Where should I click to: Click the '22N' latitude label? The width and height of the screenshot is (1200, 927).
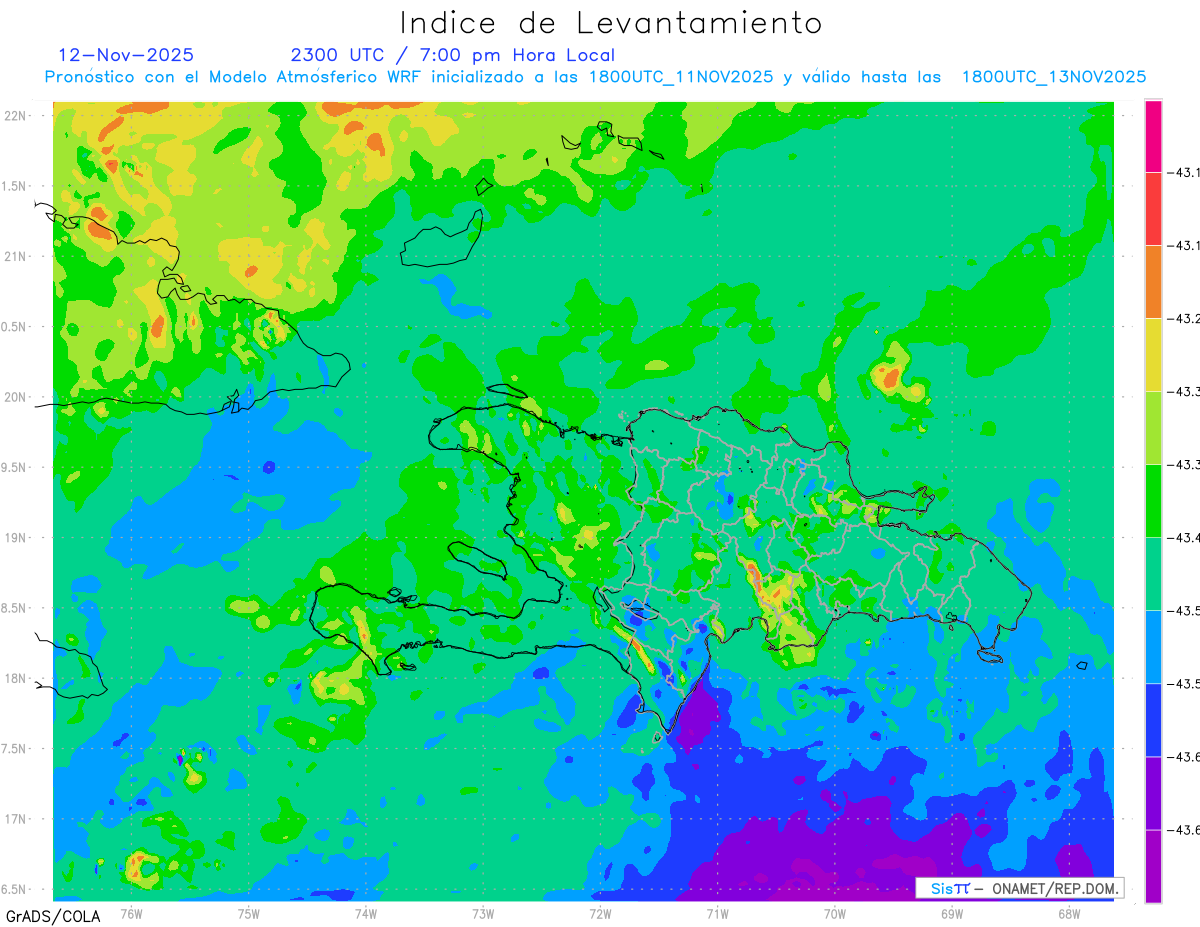(15, 116)
